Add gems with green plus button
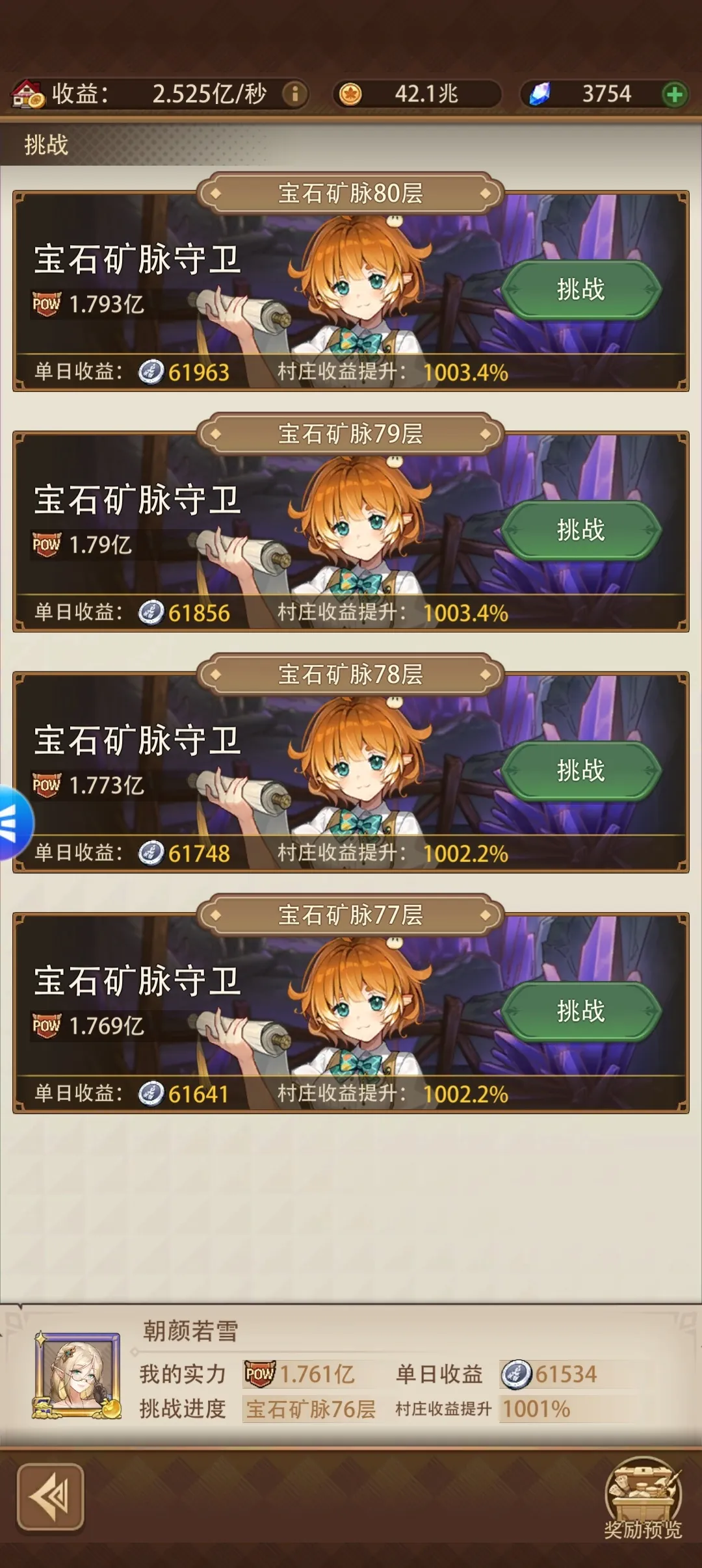 (x=675, y=94)
